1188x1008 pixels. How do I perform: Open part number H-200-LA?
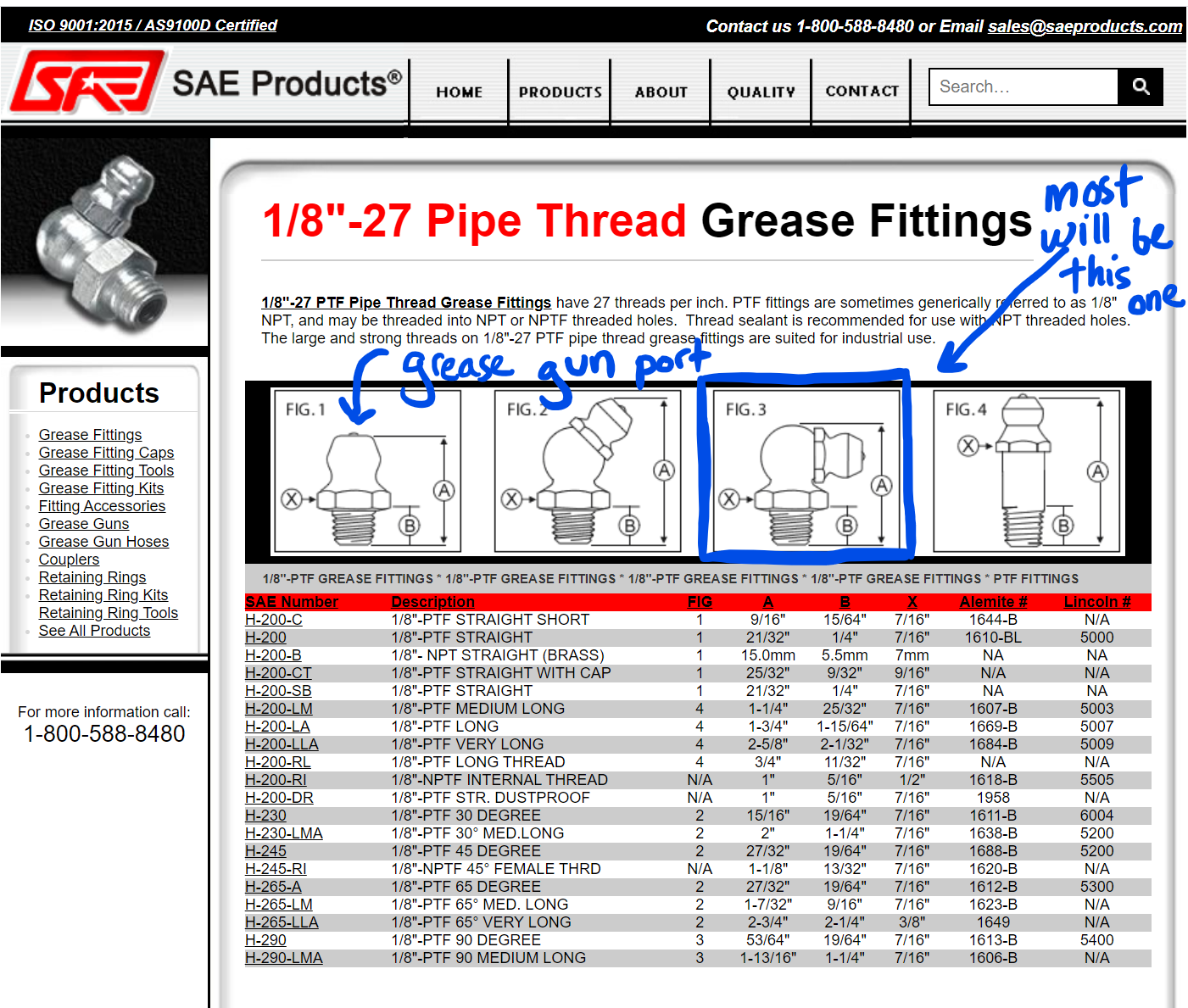click(277, 727)
